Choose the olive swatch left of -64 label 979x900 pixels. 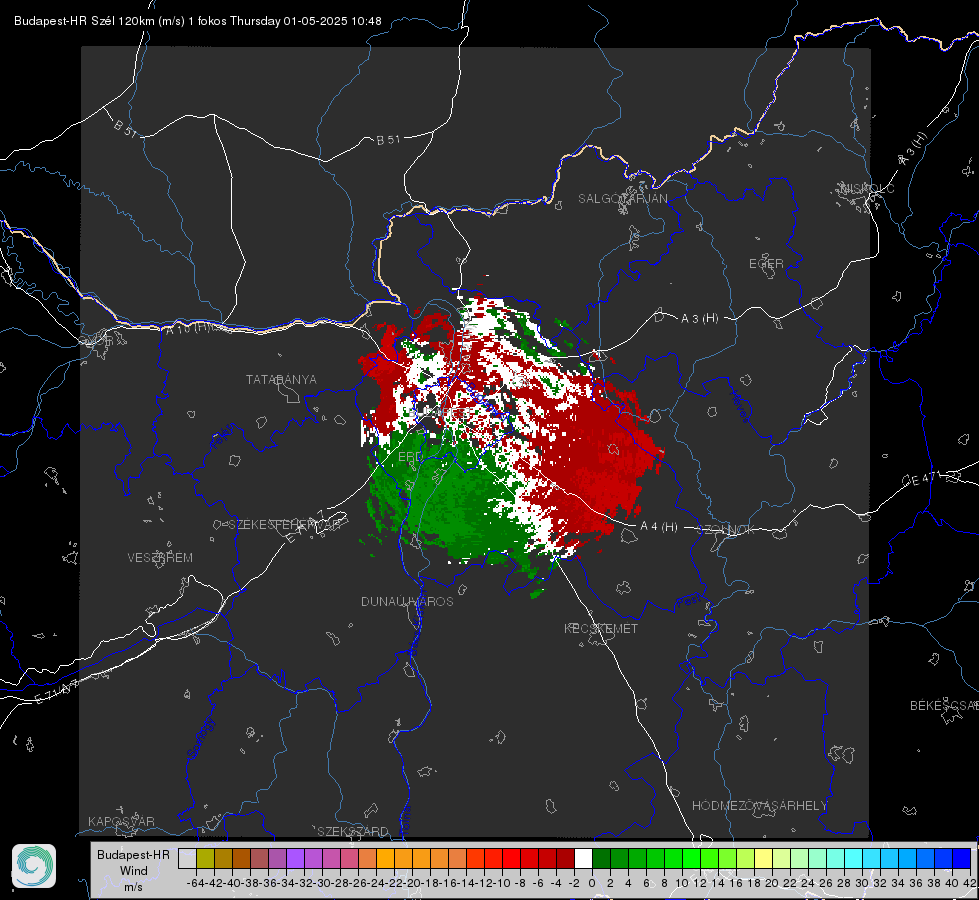coord(205,858)
